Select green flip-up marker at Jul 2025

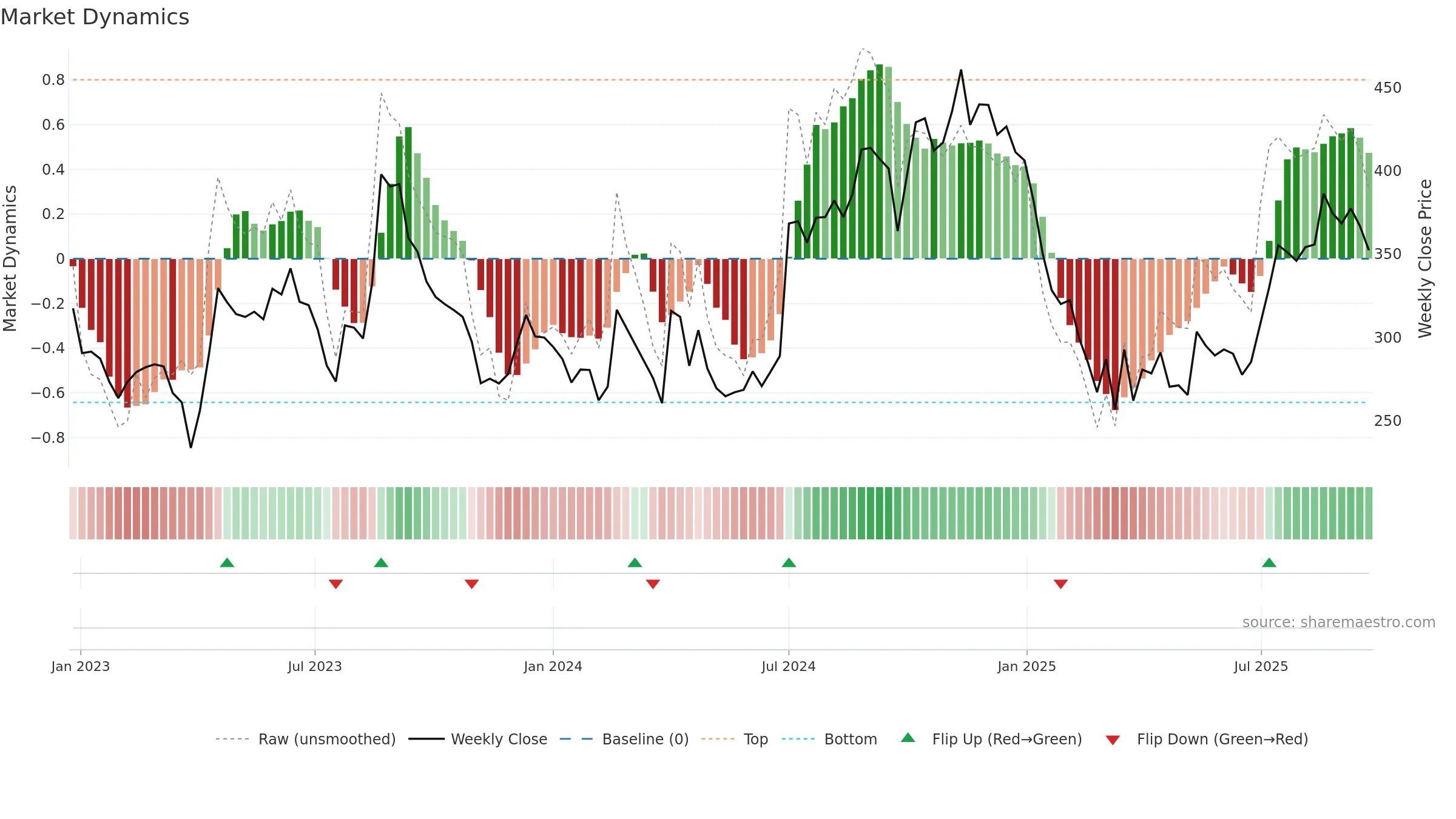pos(1269,562)
